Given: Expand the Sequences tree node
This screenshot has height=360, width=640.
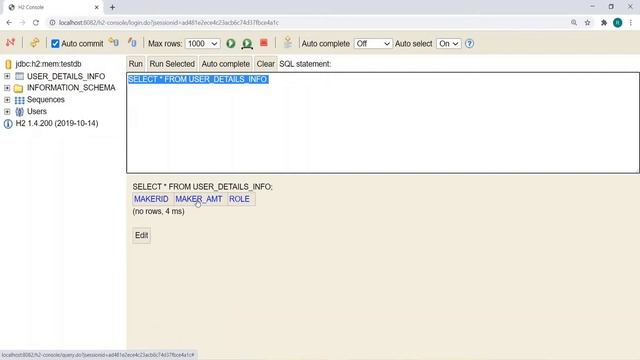Looking at the screenshot, I should 7,100.
